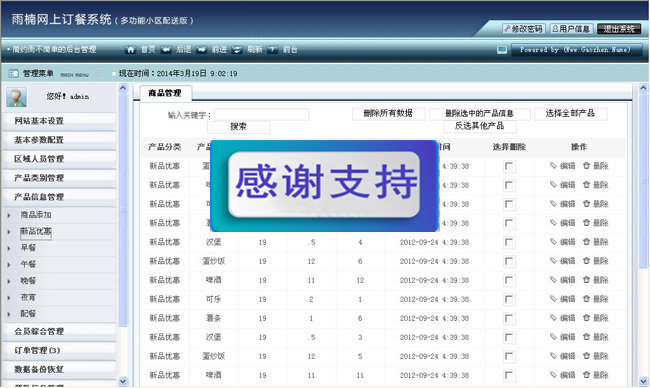Image resolution: width=650 pixels, height=388 pixels.
Task: Expand the 新品优惠 sidebar arrow
Action: tap(9, 232)
